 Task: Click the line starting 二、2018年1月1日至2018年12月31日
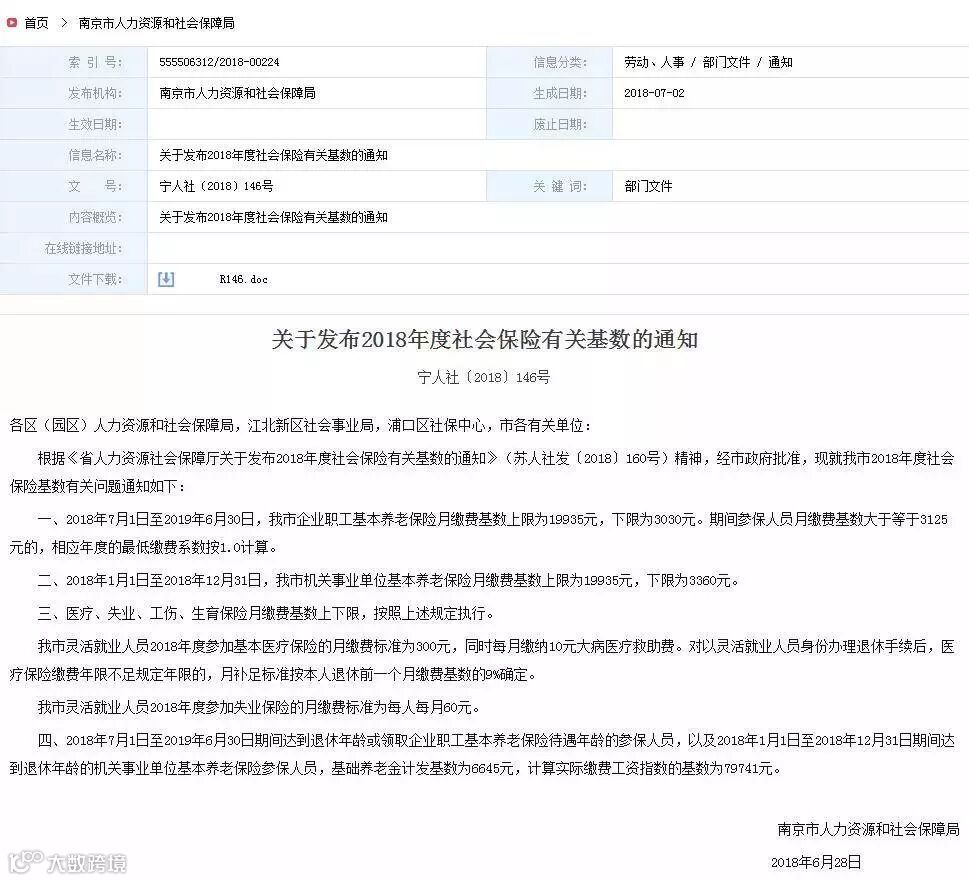tap(388, 580)
